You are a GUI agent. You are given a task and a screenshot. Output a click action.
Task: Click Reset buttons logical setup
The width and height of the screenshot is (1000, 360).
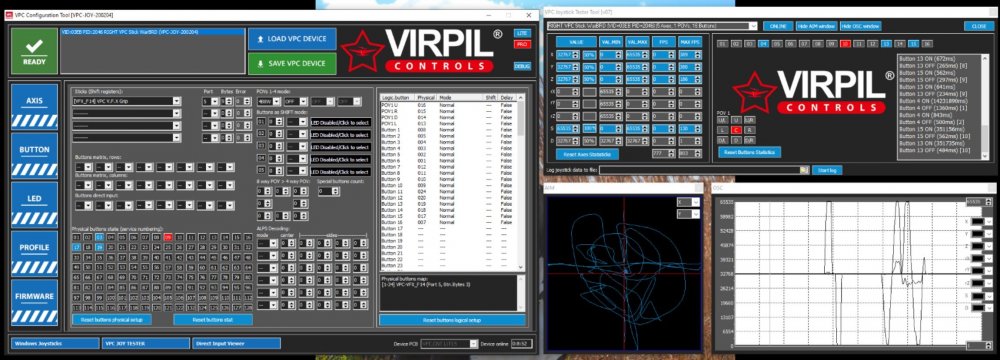tap(452, 320)
